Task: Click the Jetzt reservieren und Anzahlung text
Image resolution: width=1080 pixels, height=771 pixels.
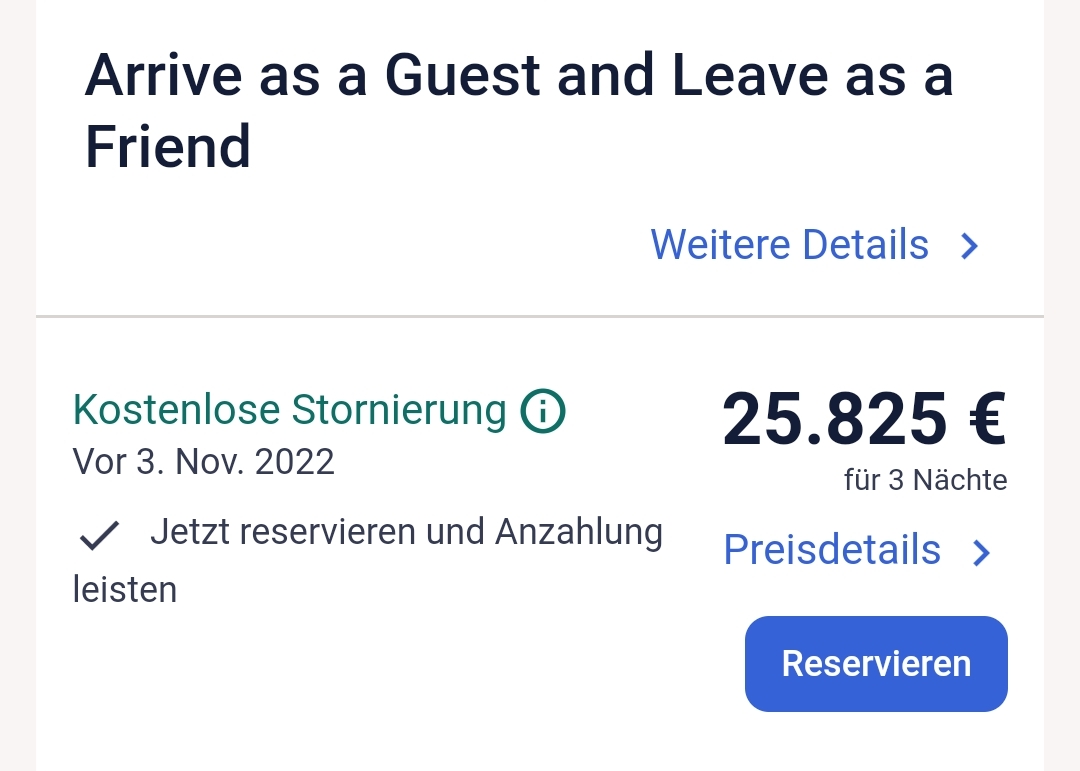Action: [406, 532]
